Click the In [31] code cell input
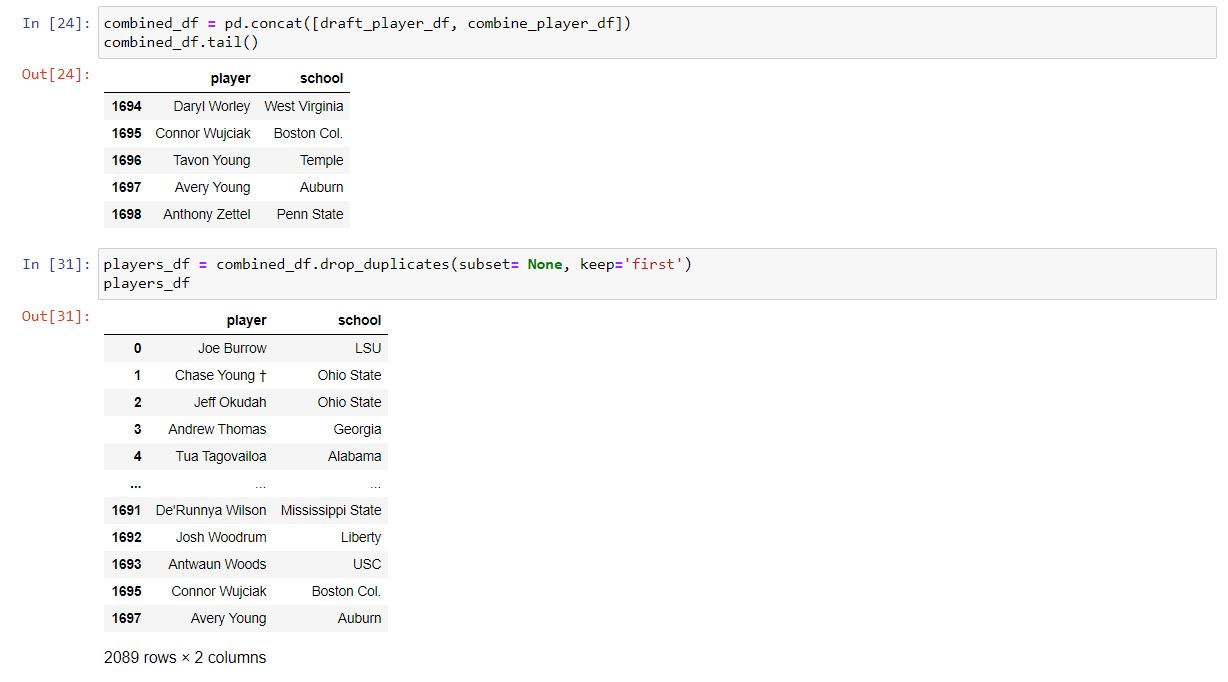This screenshot has width=1228, height=682. [x=657, y=274]
